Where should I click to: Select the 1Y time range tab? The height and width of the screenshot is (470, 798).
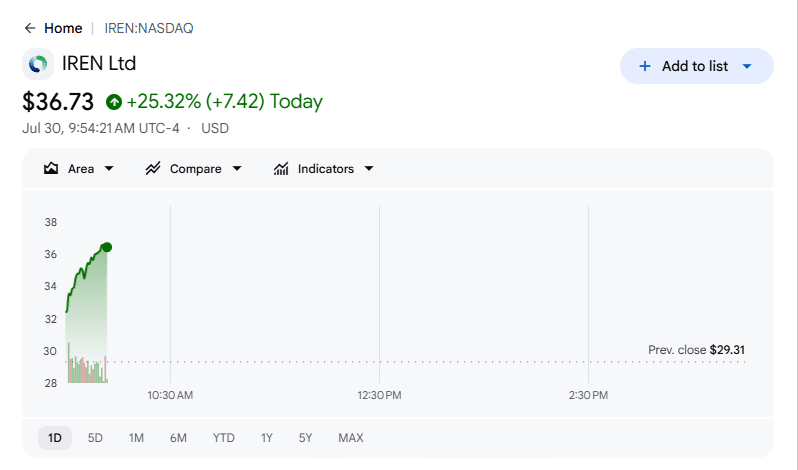[267, 438]
